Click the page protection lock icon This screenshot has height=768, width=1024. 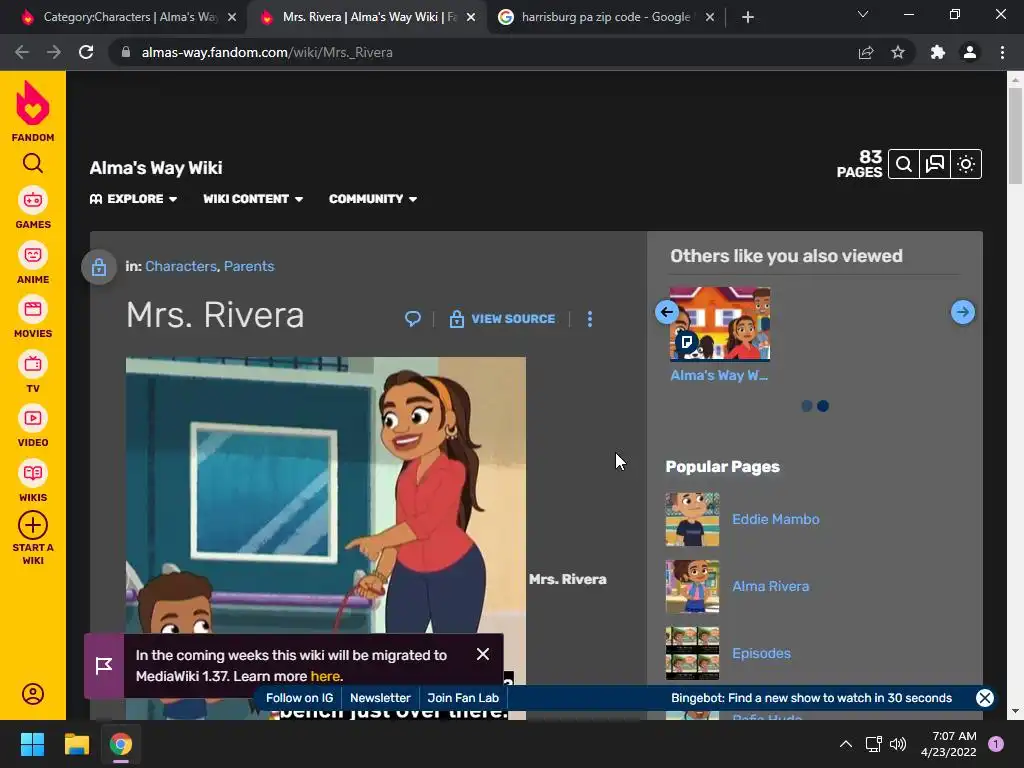point(99,266)
